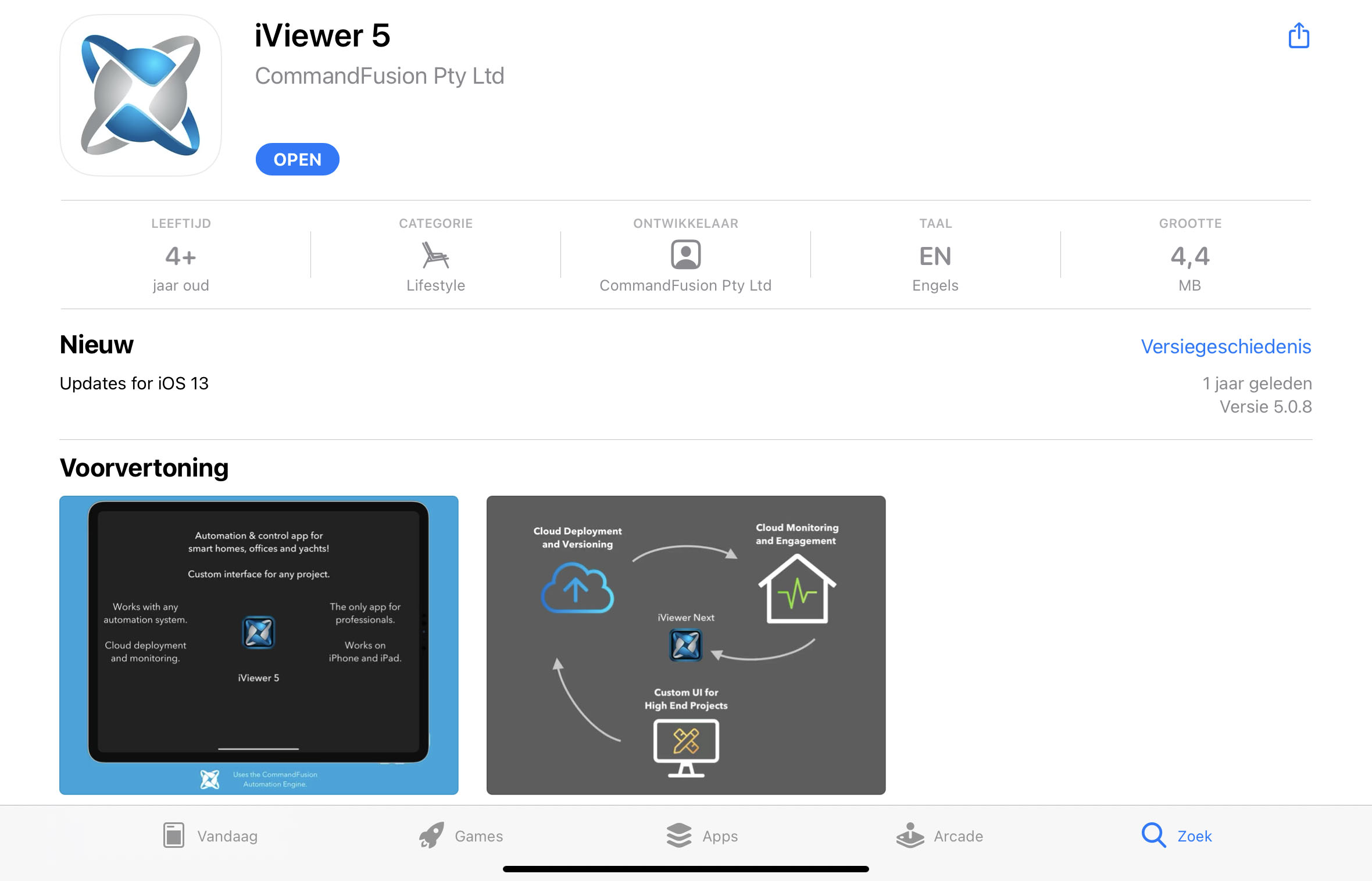Tap the Nieuw section heading
This screenshot has height=881, width=1372.
(97, 345)
